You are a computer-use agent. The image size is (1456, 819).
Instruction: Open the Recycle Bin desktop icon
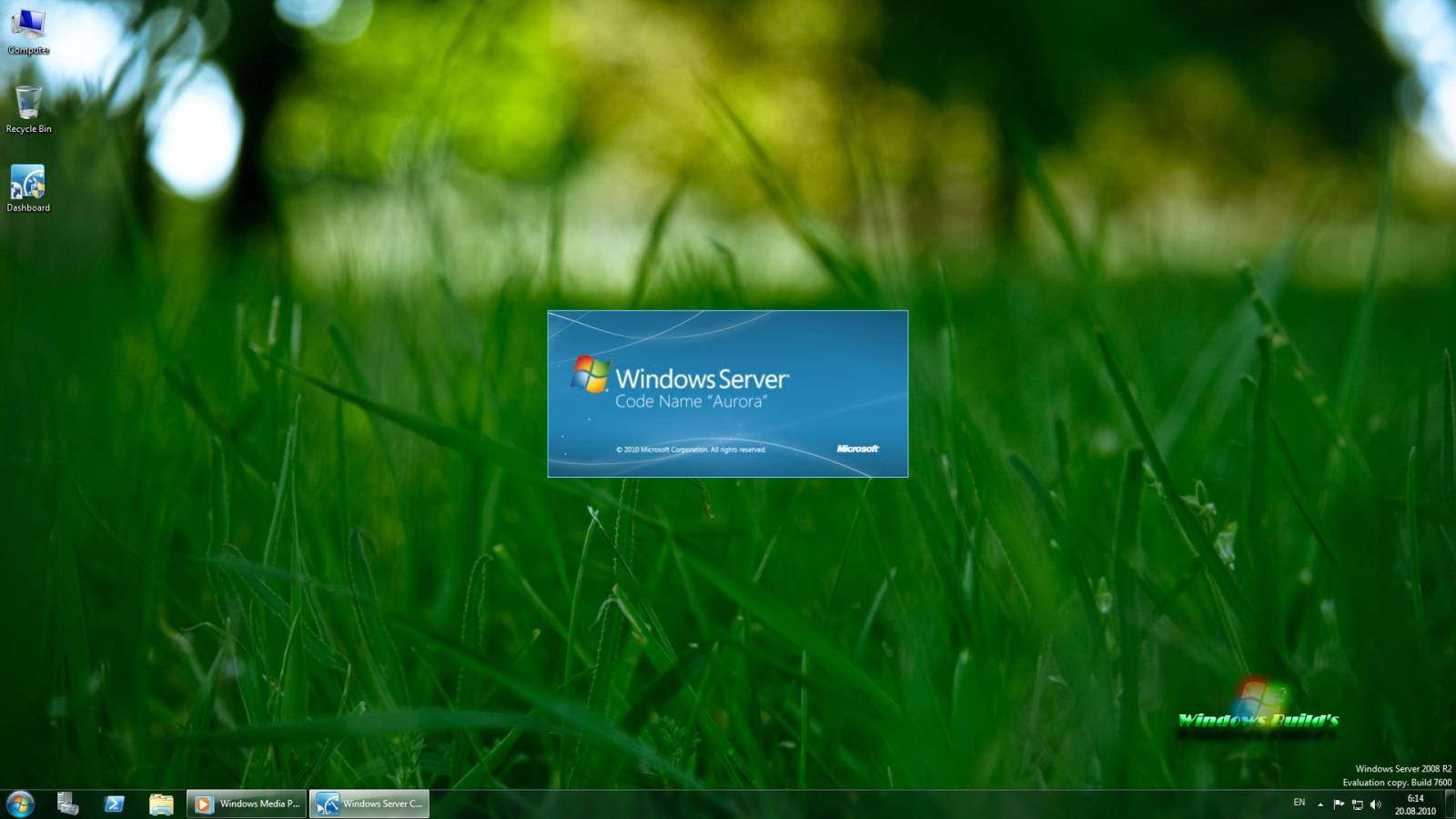[x=28, y=109]
